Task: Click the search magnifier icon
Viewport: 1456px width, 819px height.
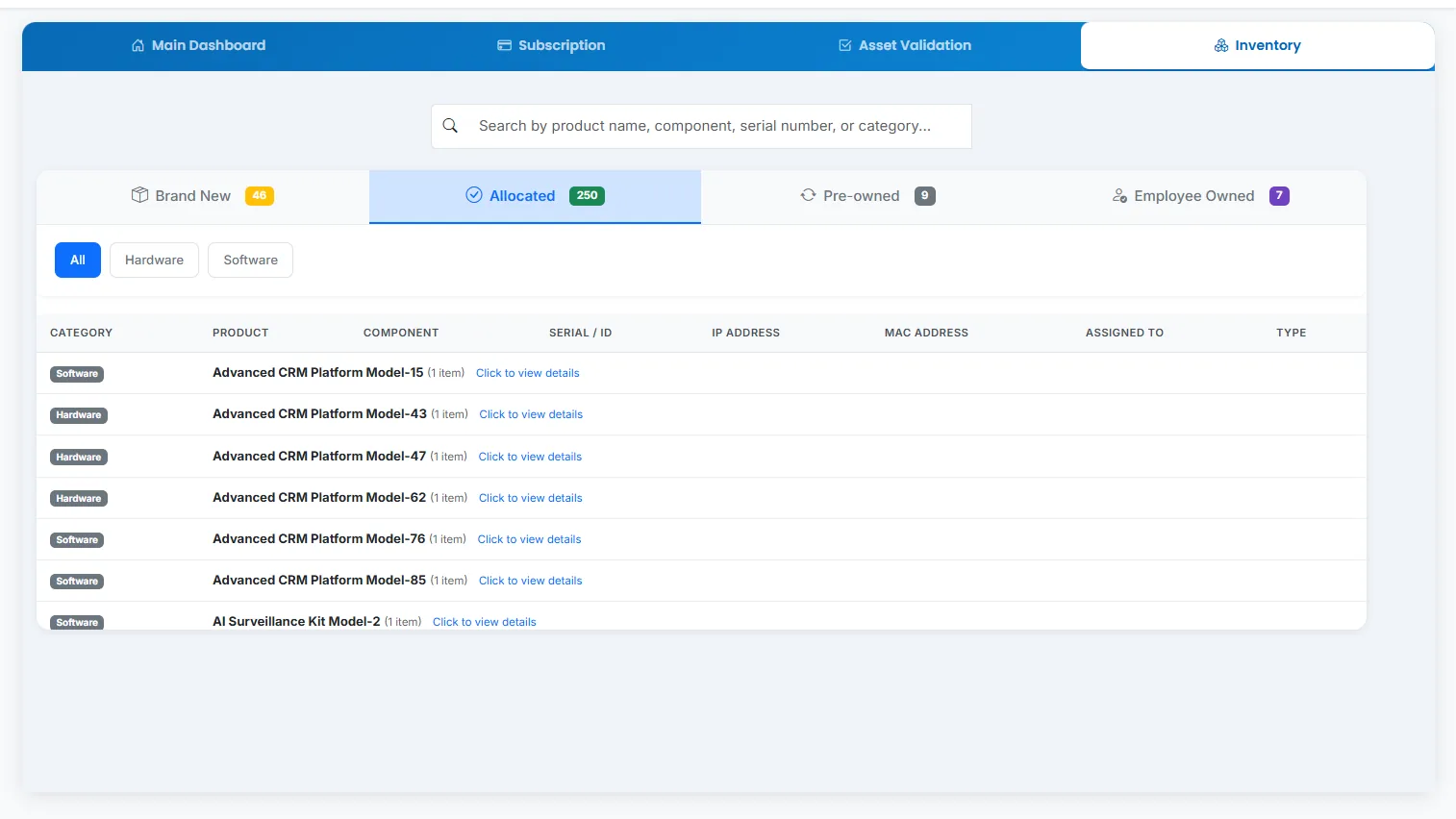Action: point(450,126)
